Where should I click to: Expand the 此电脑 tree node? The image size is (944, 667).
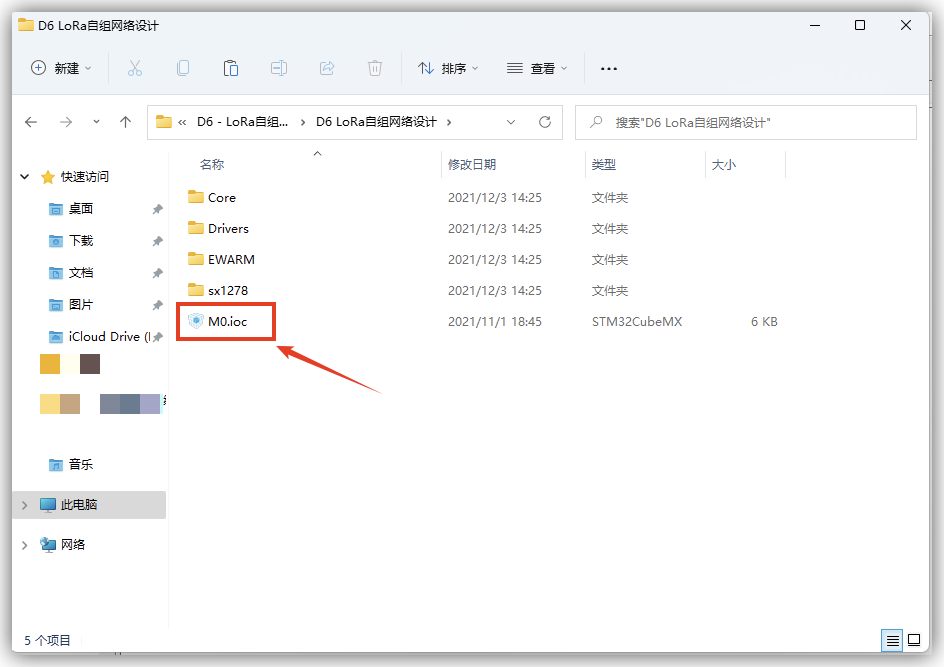tap(22, 505)
